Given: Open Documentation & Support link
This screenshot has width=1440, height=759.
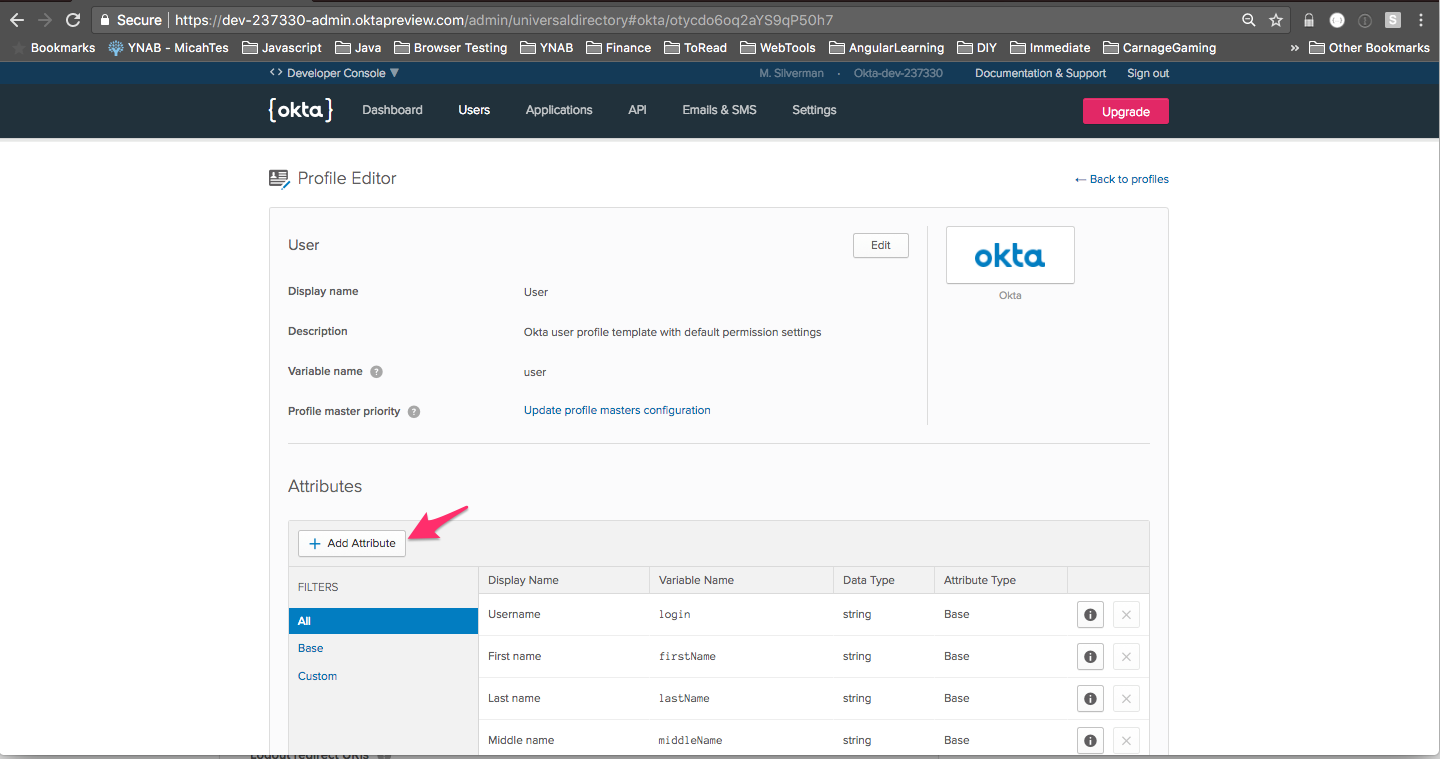Looking at the screenshot, I should [x=1040, y=73].
